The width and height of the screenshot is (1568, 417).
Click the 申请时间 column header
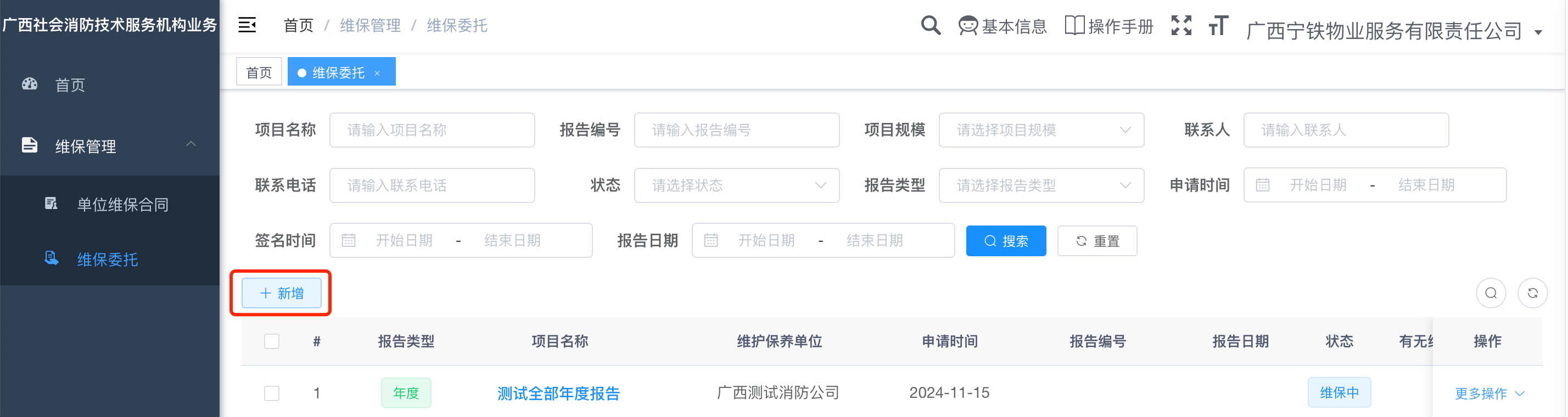tap(950, 341)
